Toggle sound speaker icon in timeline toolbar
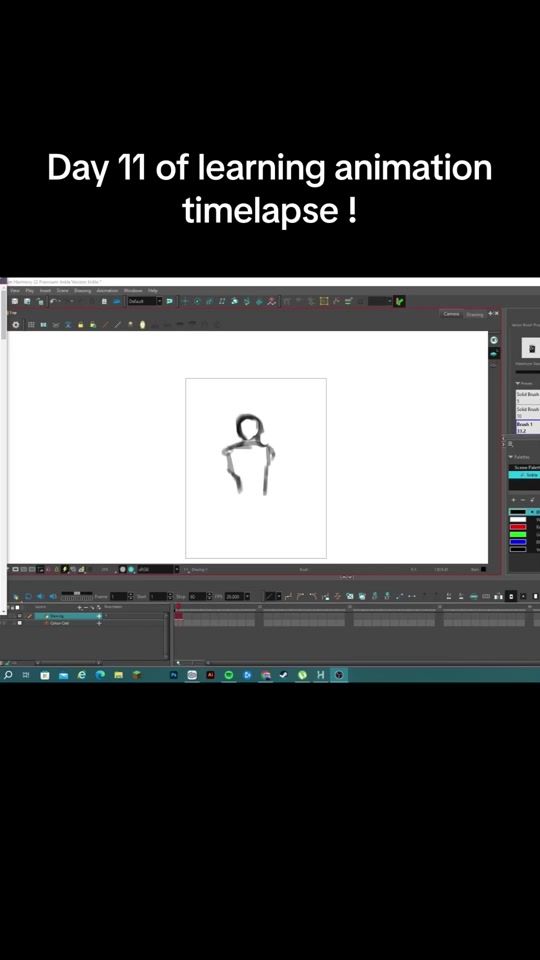The height and width of the screenshot is (960, 540). (40, 596)
